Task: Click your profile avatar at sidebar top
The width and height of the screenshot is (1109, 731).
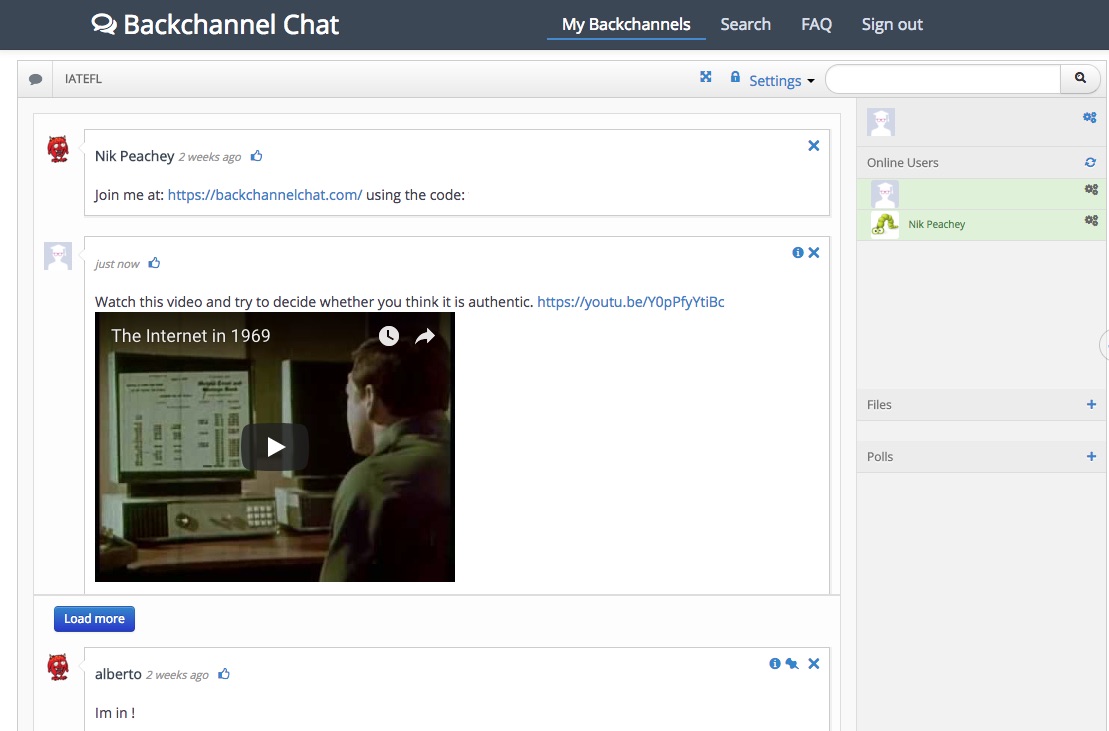Action: click(881, 122)
